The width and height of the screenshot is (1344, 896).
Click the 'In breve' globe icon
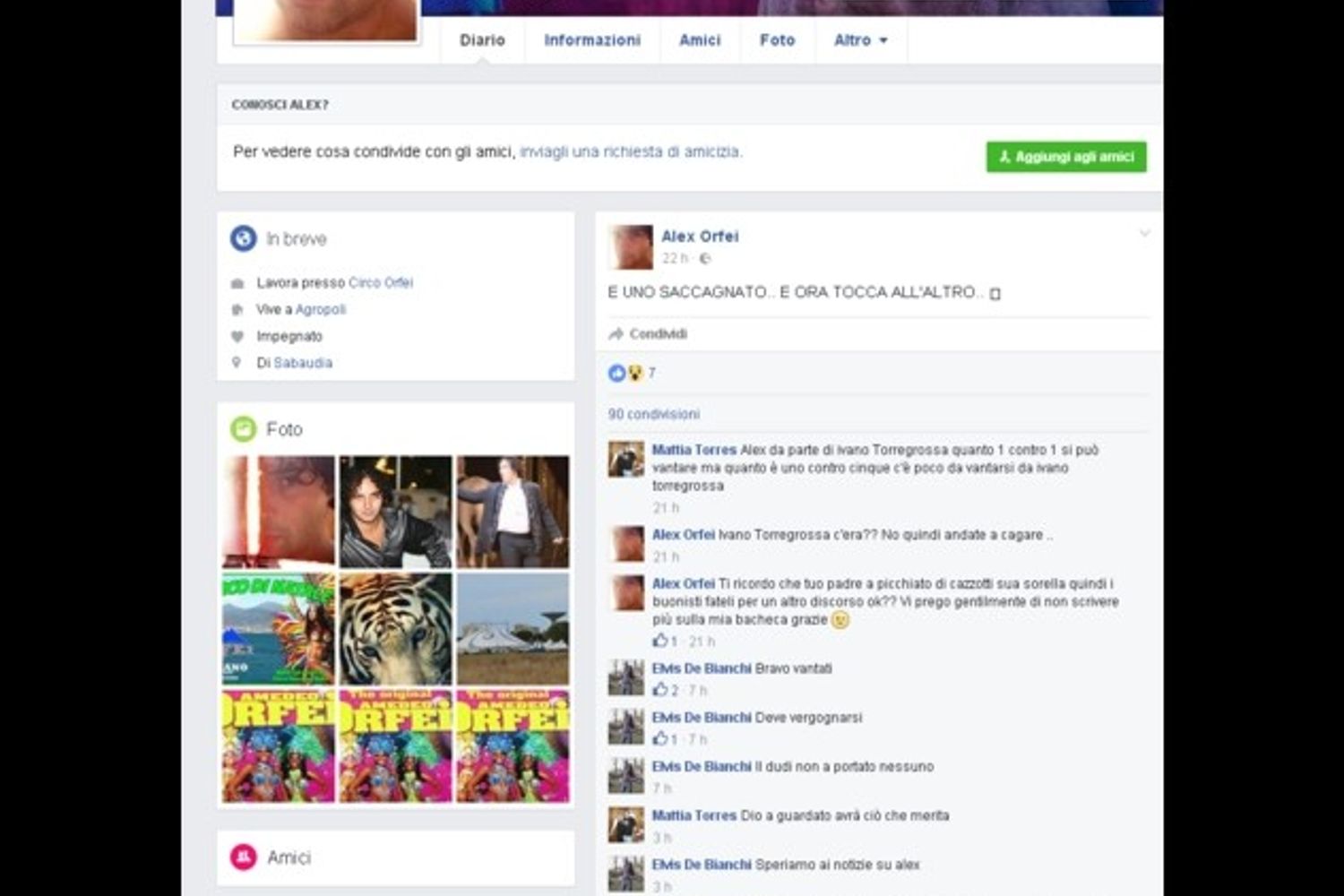[x=243, y=238]
